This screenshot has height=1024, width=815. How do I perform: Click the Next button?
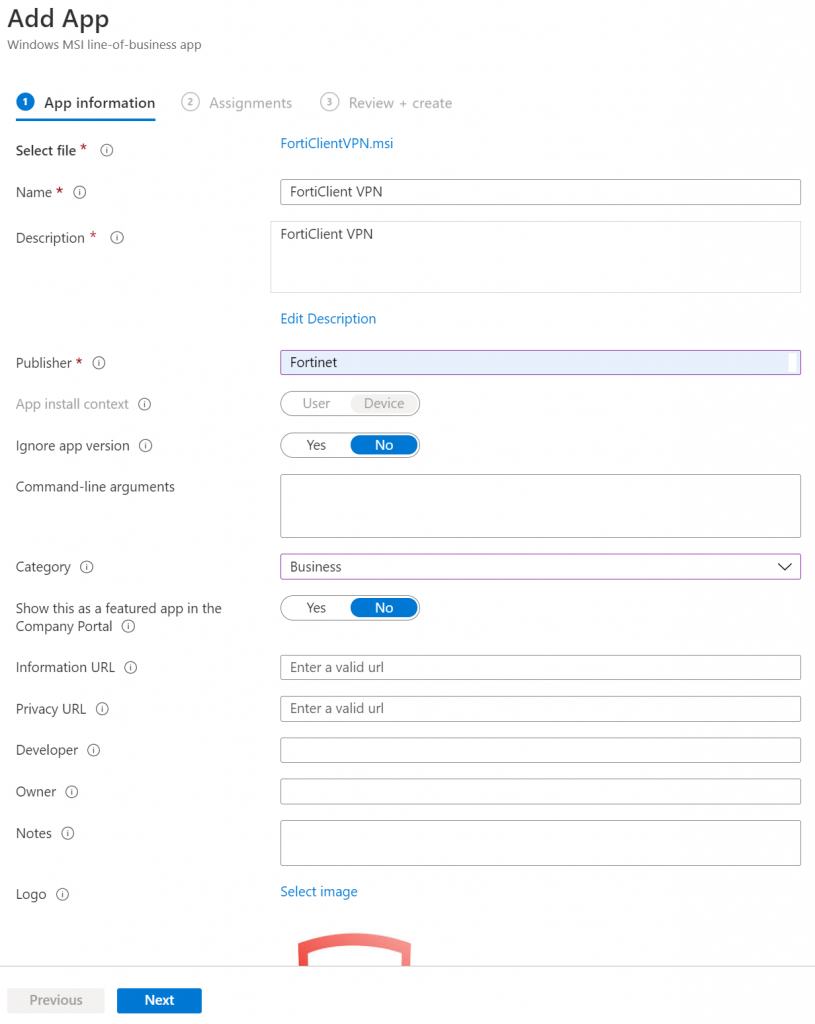click(x=159, y=1000)
